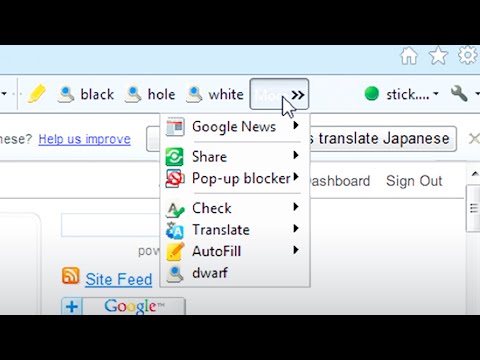Open AutoFill menu entry
Screen dimensions: 480x360
[235, 251]
